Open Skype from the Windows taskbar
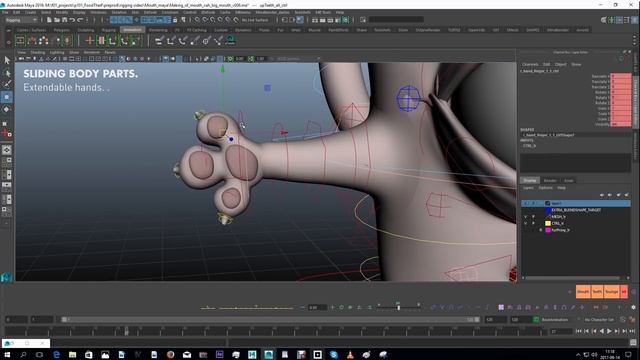This screenshot has height=360, width=640. click(333, 354)
